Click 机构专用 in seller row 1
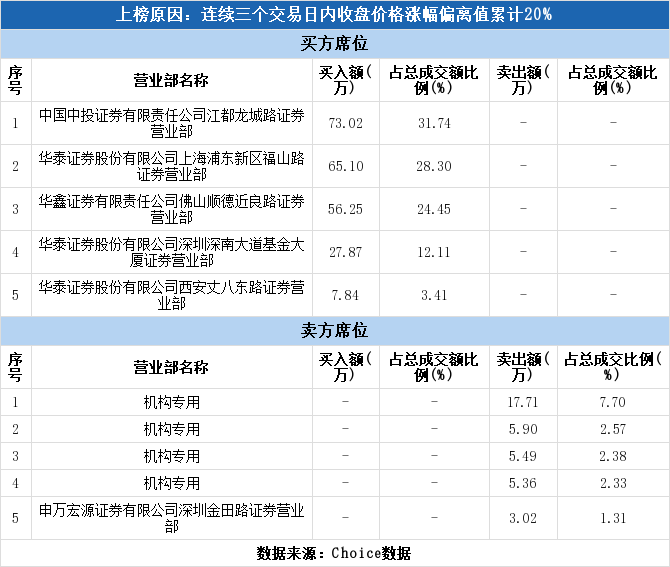This screenshot has width=670, height=567. (x=172, y=402)
